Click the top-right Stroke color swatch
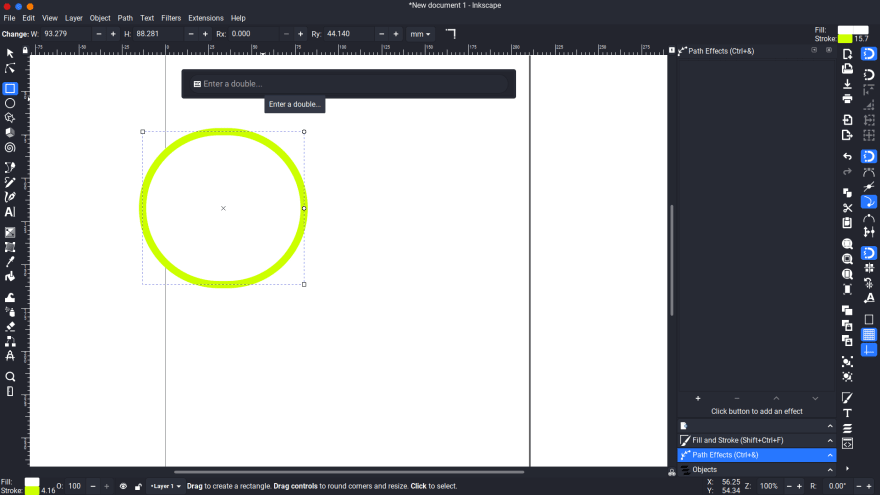880x495 pixels. click(845, 39)
